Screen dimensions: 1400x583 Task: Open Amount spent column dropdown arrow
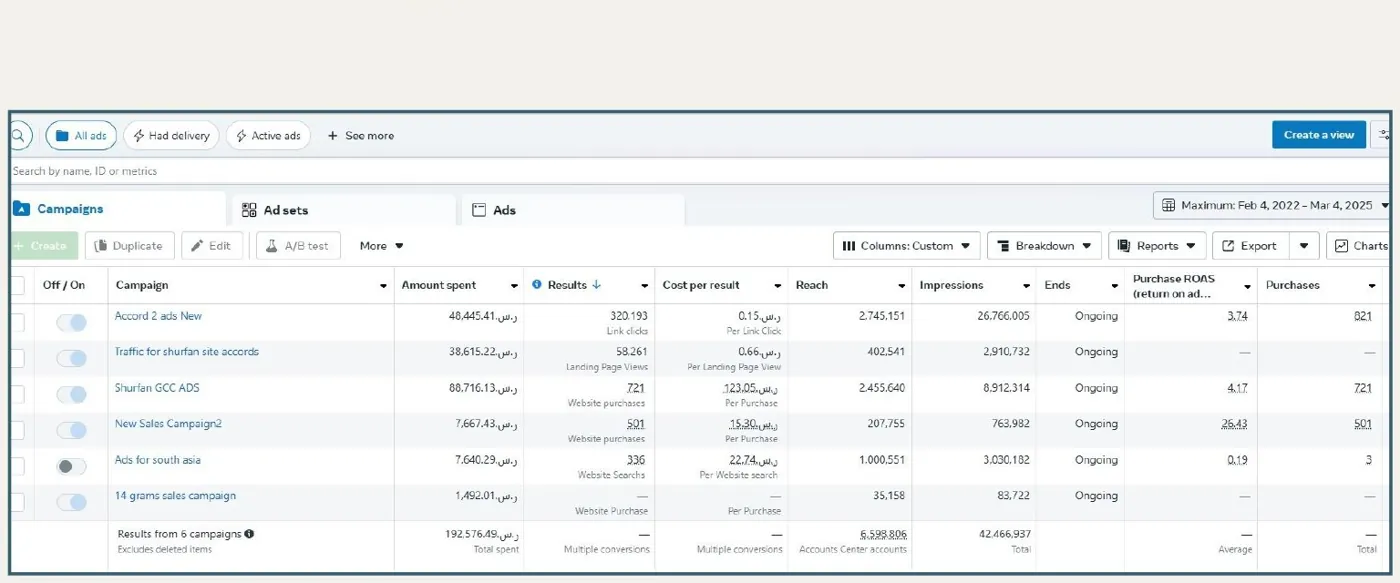(x=514, y=286)
